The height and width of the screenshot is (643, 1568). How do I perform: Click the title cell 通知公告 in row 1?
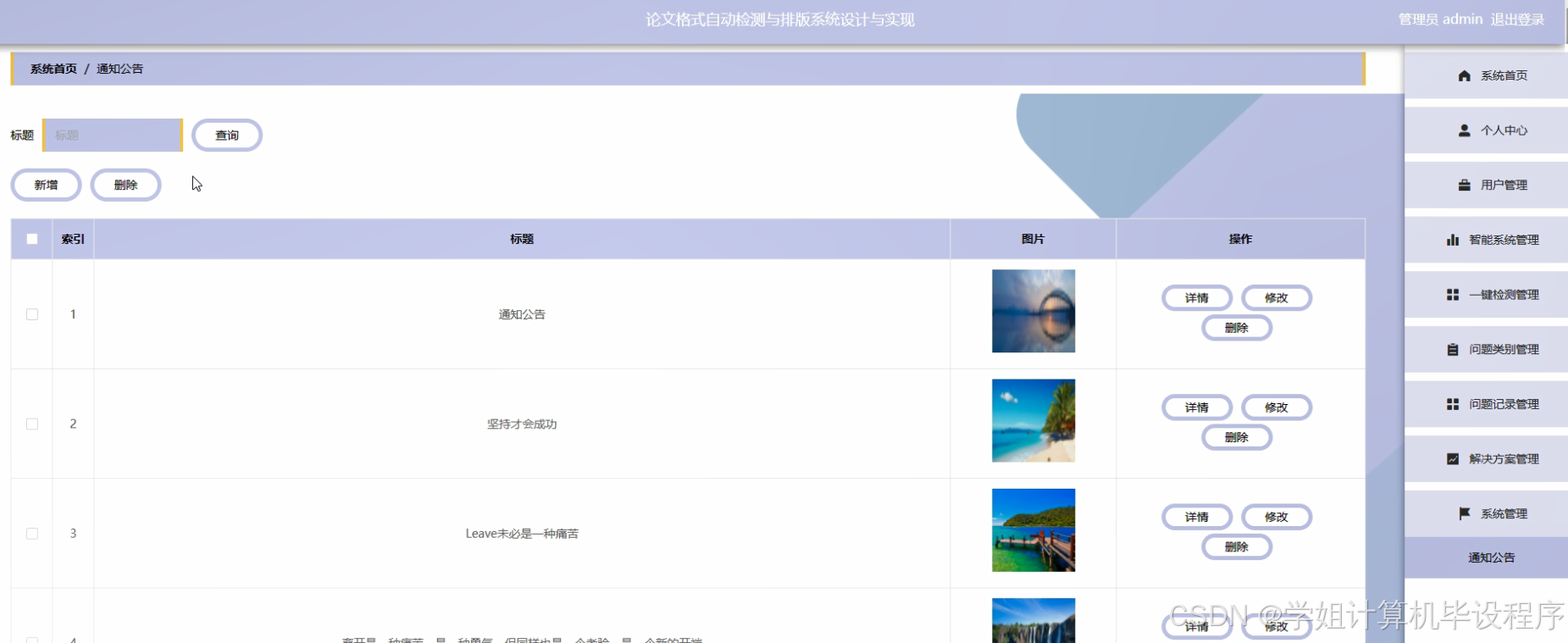(522, 314)
